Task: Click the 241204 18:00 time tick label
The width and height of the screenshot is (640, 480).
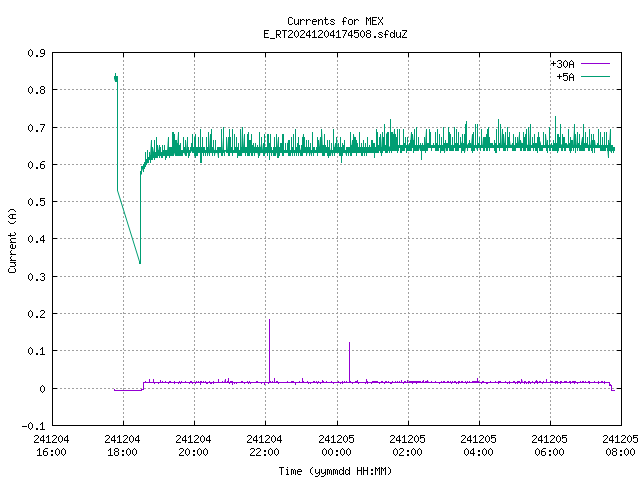Action: 122,446
